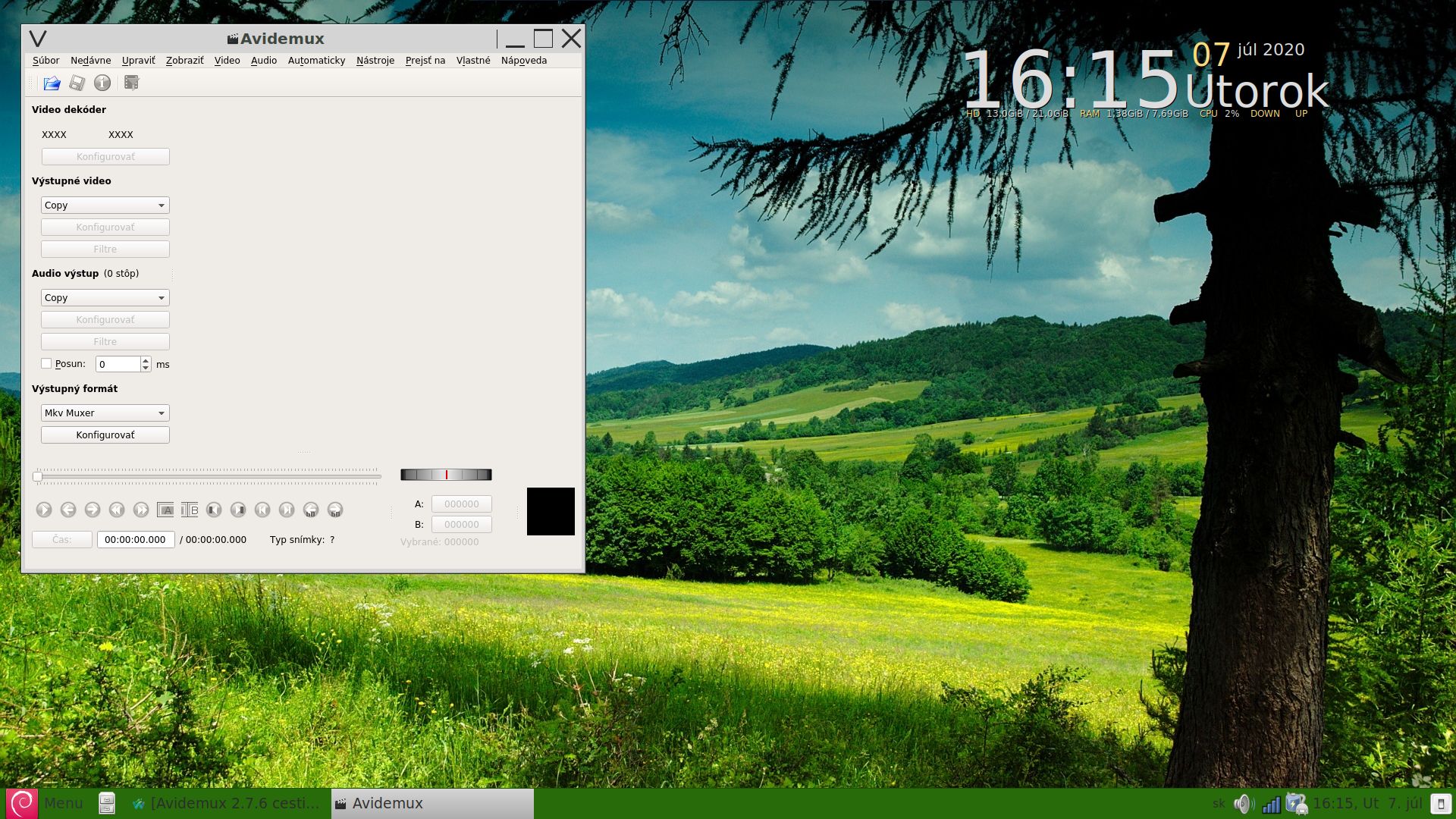Click Konfigurovať under Výstupný formát

(105, 435)
